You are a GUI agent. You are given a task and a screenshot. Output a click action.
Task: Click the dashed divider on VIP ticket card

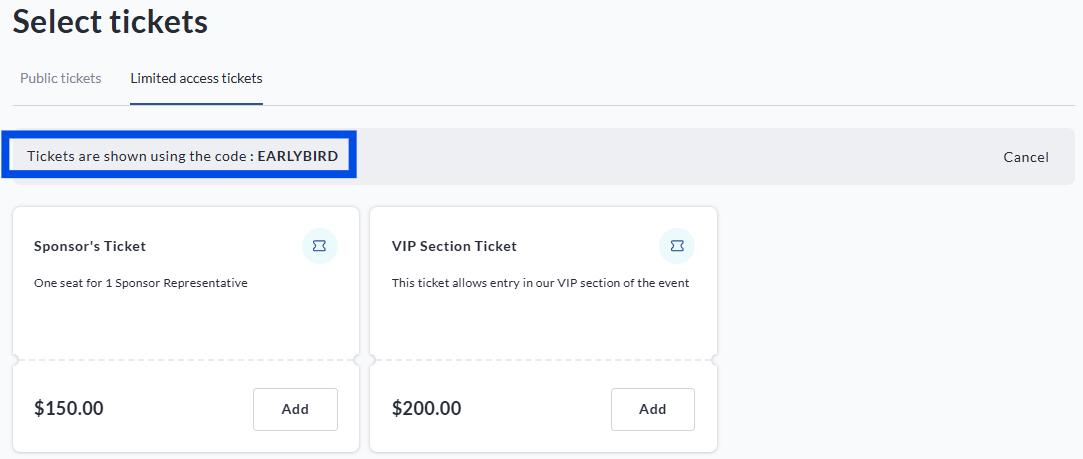click(543, 360)
